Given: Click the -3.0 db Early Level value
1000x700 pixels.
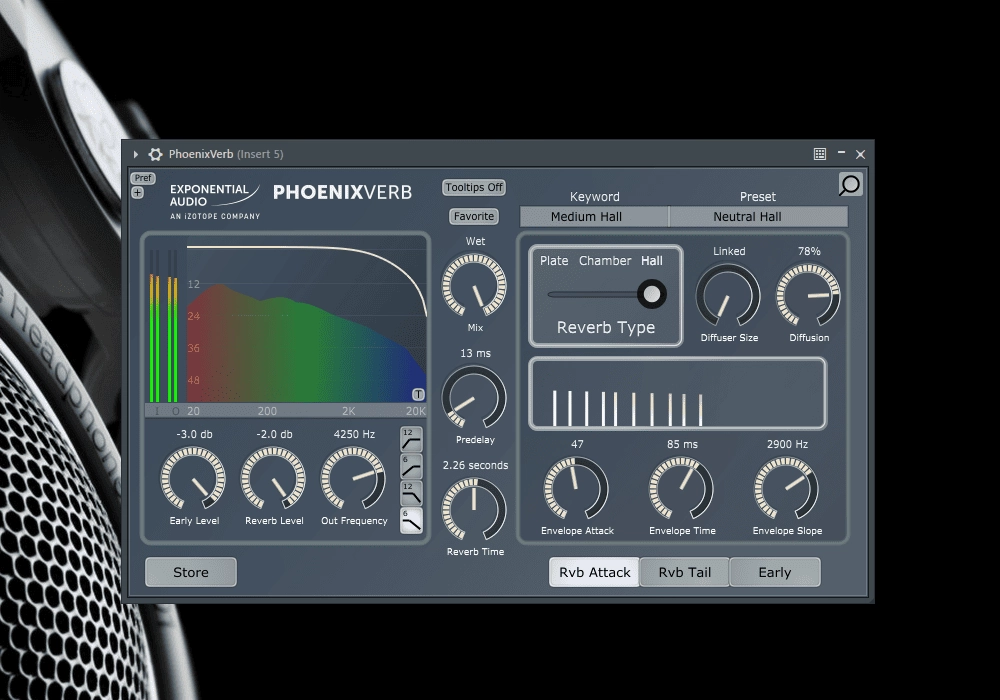Looking at the screenshot, I should pos(194,434).
